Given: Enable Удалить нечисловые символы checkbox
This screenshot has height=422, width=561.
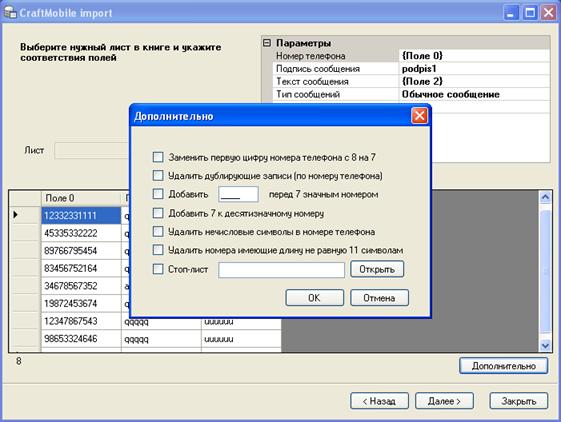Looking at the screenshot, I should click(158, 231).
